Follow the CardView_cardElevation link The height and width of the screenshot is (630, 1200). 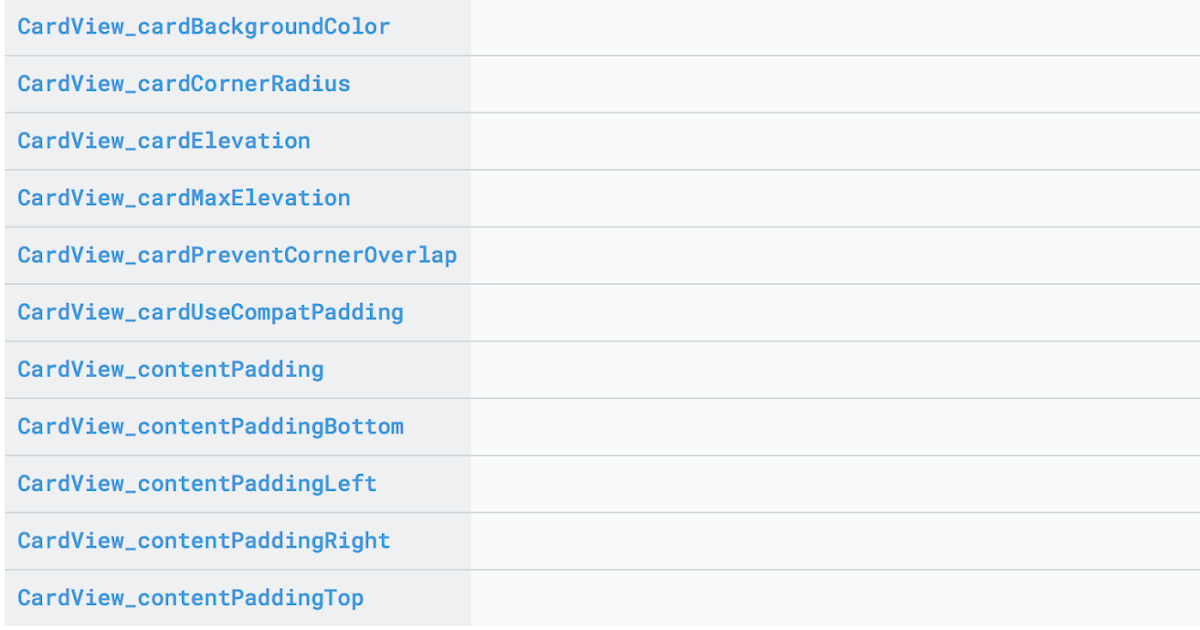point(164,141)
